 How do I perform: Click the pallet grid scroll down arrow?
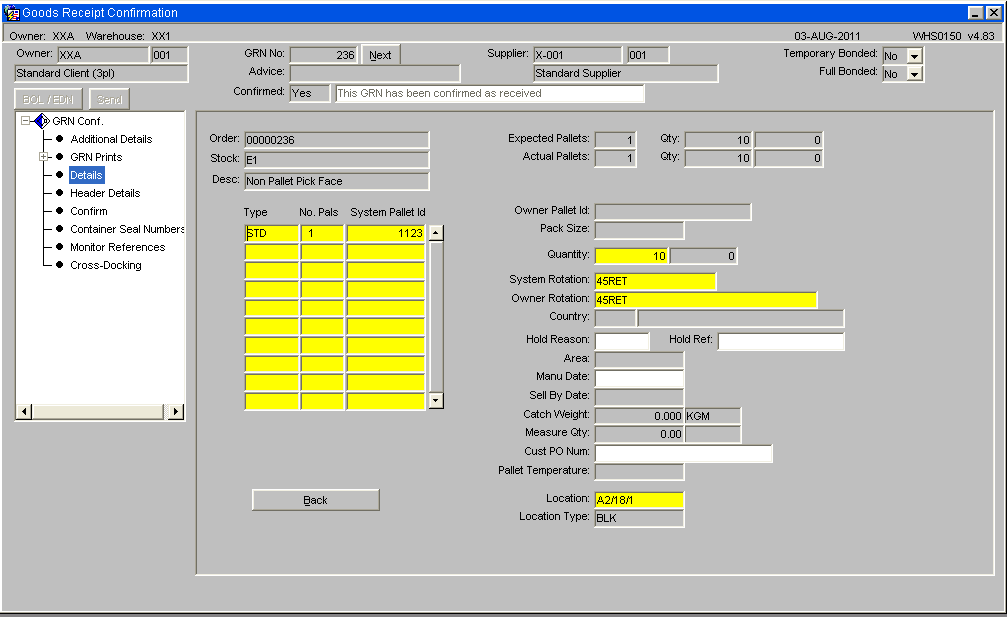tap(436, 401)
